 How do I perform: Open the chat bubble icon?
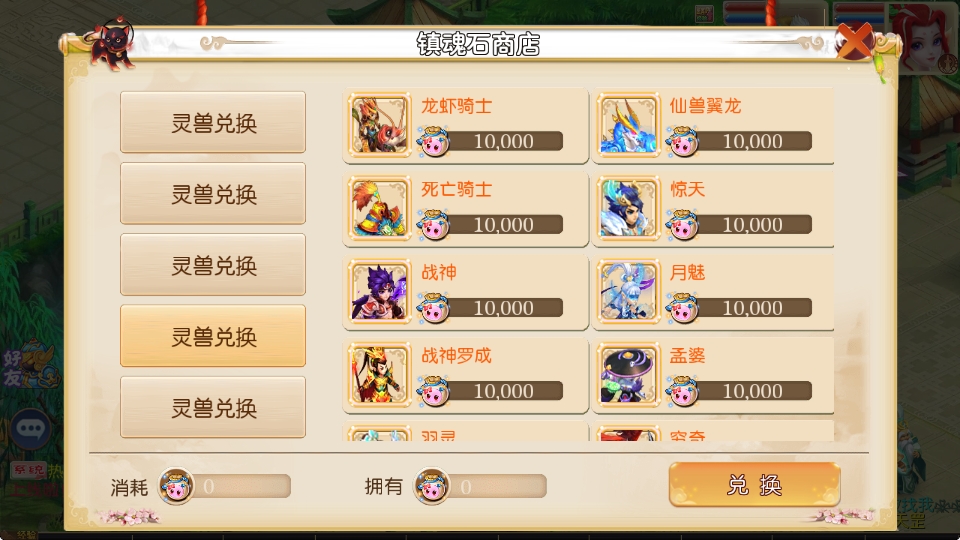(31, 428)
